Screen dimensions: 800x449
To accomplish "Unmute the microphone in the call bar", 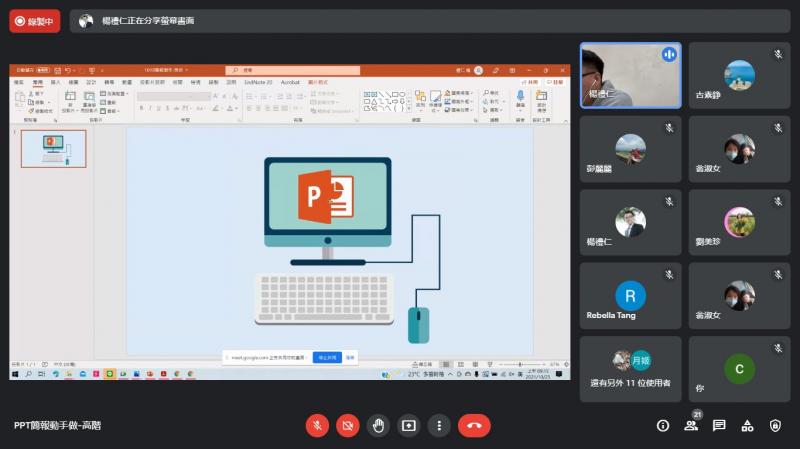I will click(317, 425).
